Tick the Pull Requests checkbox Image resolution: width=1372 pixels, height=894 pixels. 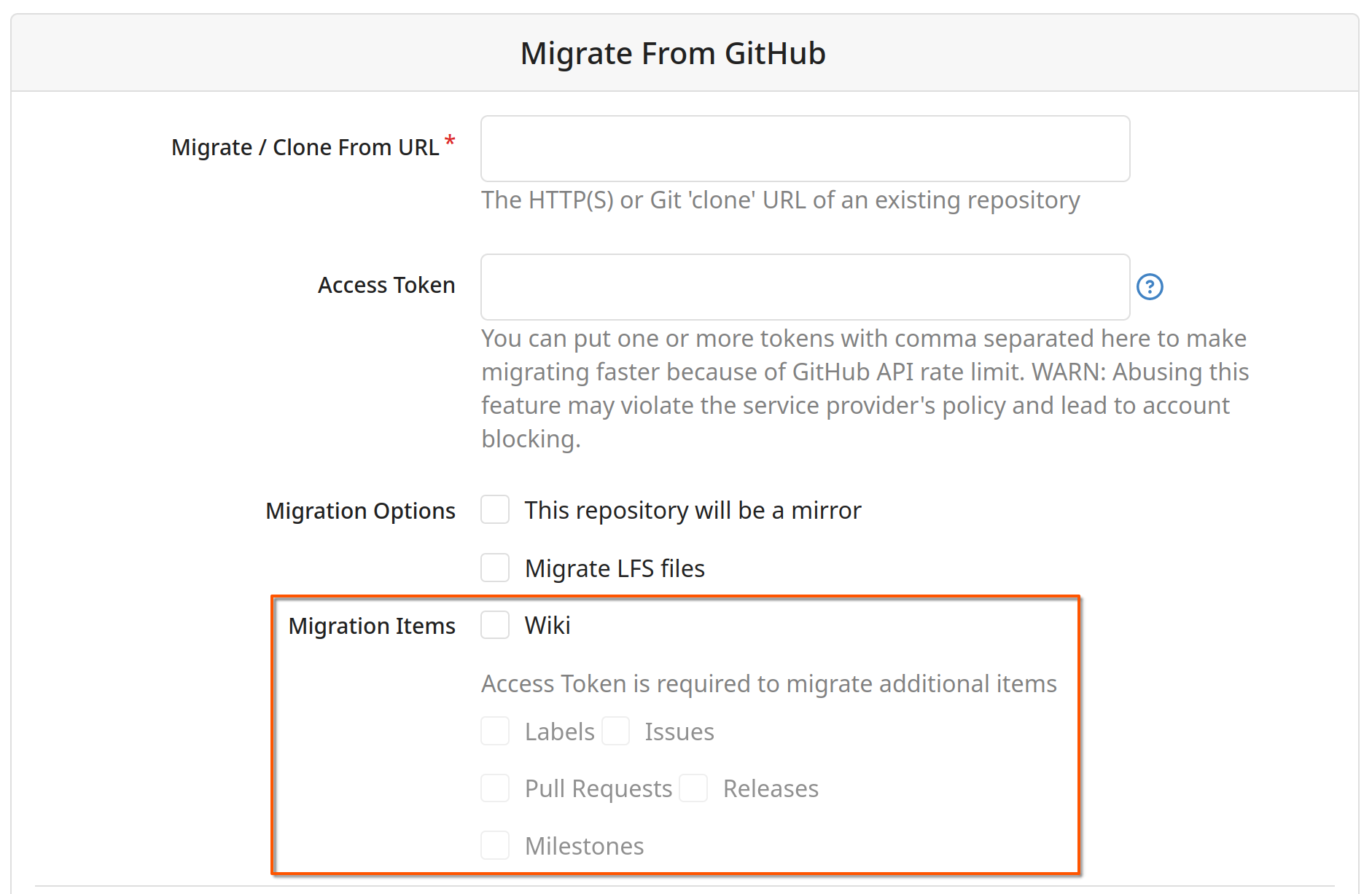(495, 788)
